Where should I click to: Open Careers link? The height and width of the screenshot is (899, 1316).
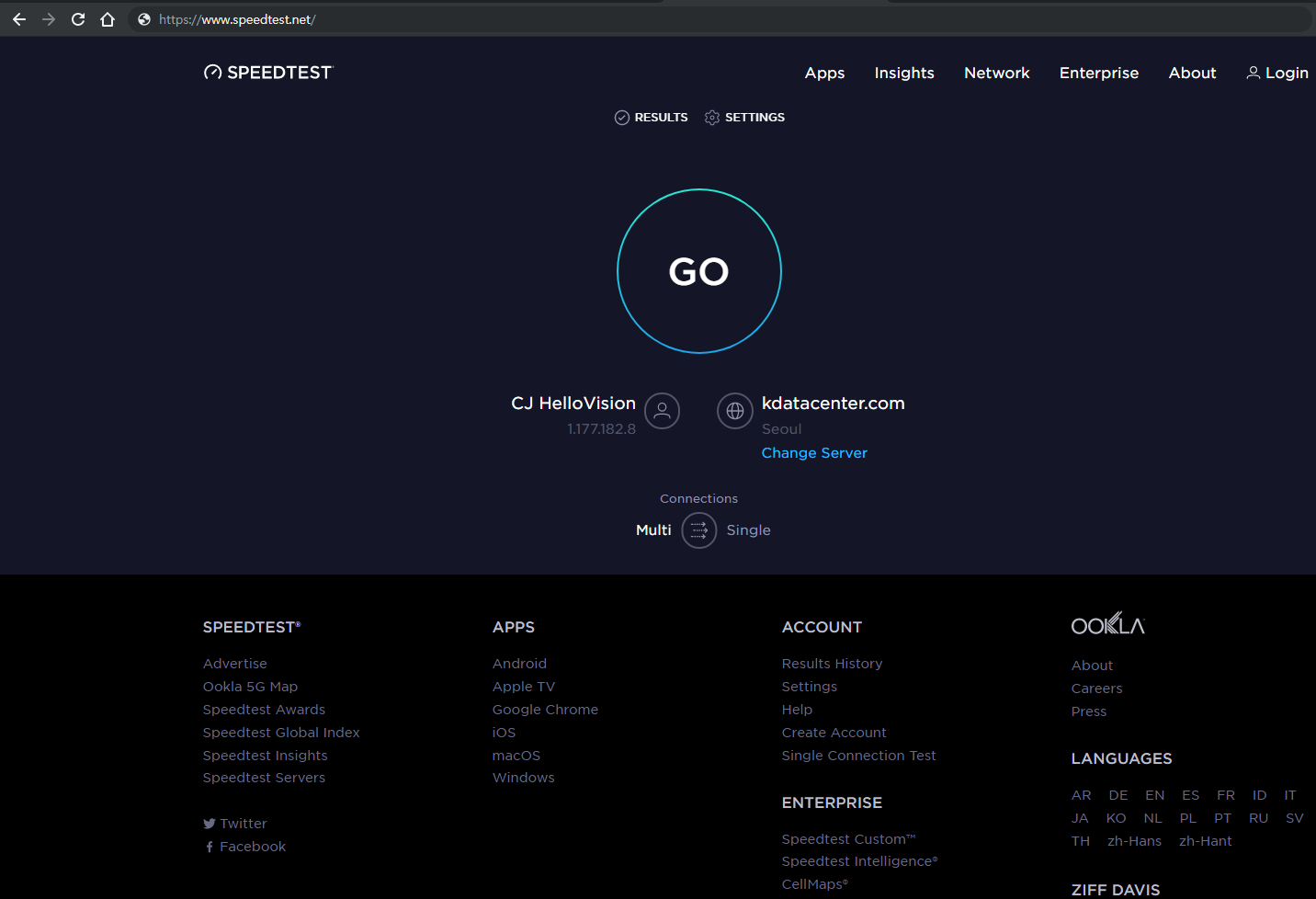[x=1096, y=688]
